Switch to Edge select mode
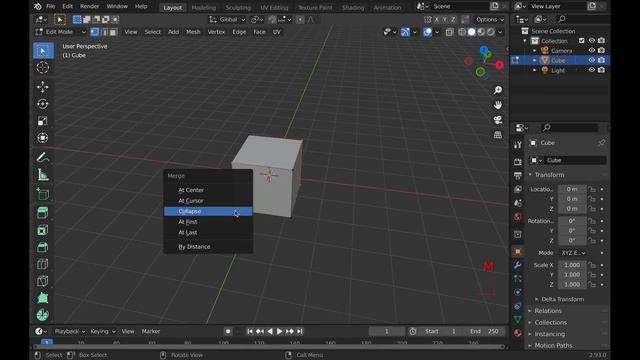Viewport: 640px width, 360px height. [104, 32]
